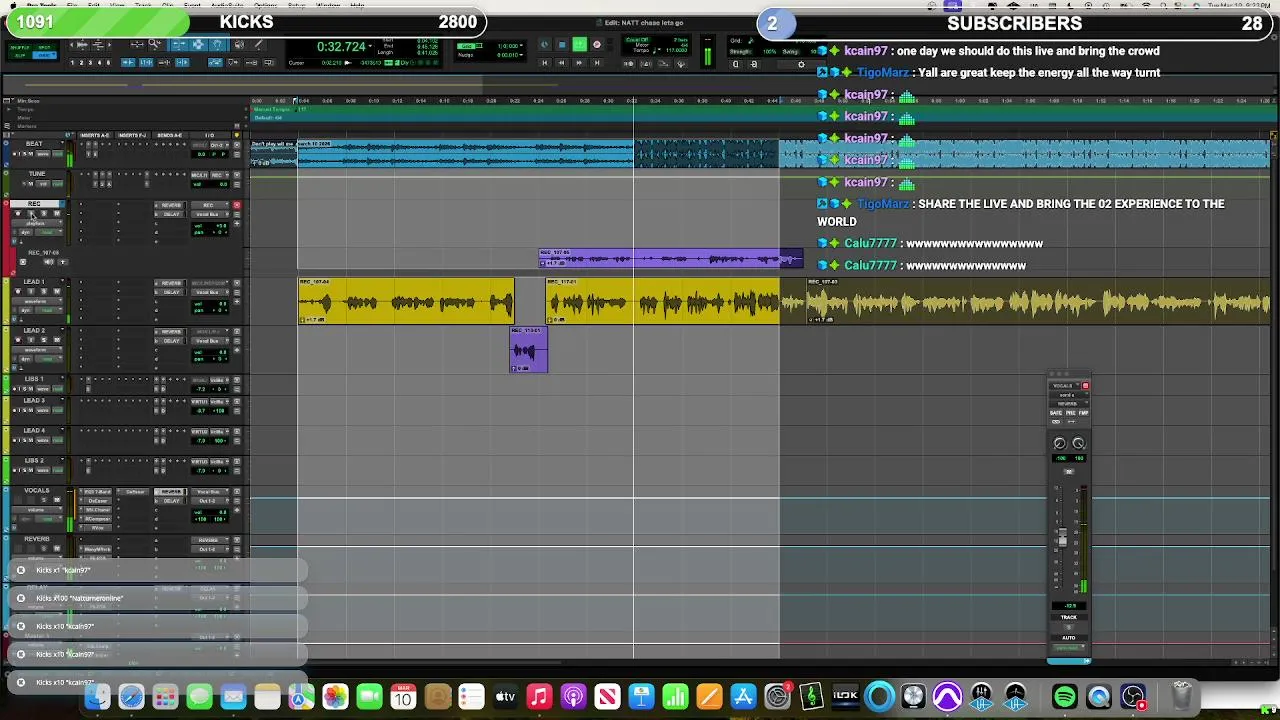This screenshot has height=720, width=1280.
Task: Open playlists view dropdown on REC track
Action: pyautogui.click(x=37, y=223)
